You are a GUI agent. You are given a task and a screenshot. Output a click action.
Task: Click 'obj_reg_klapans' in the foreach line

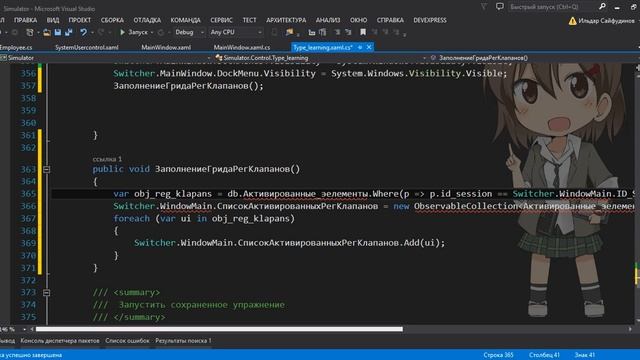pos(251,218)
